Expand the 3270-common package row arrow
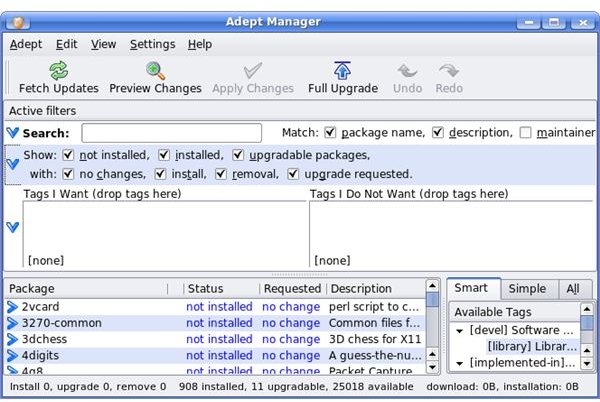 click(x=13, y=323)
